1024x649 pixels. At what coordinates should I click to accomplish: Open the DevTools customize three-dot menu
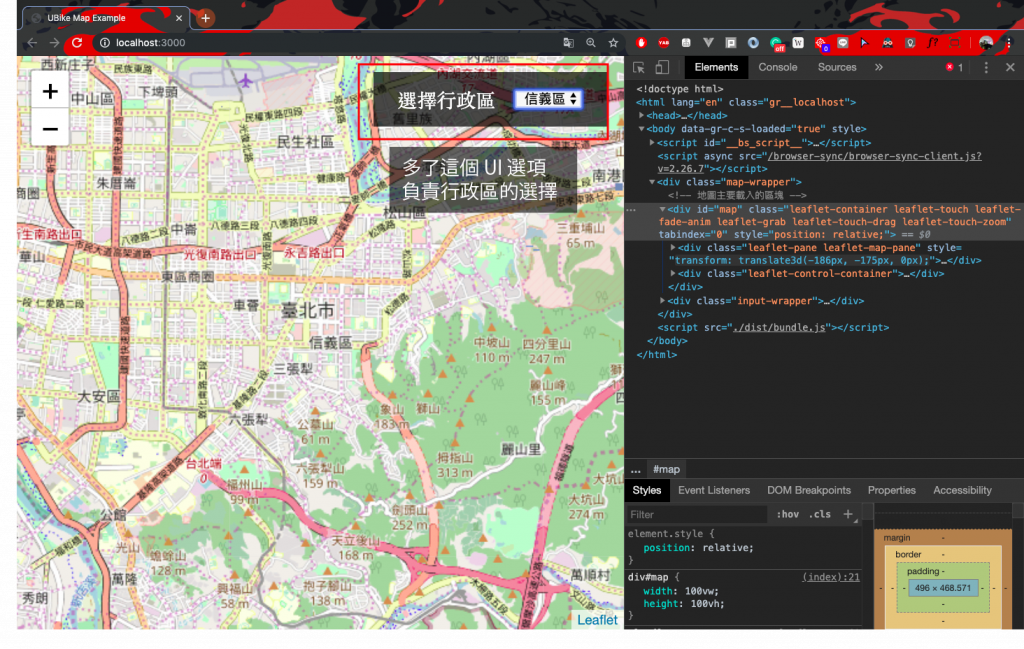pos(986,67)
